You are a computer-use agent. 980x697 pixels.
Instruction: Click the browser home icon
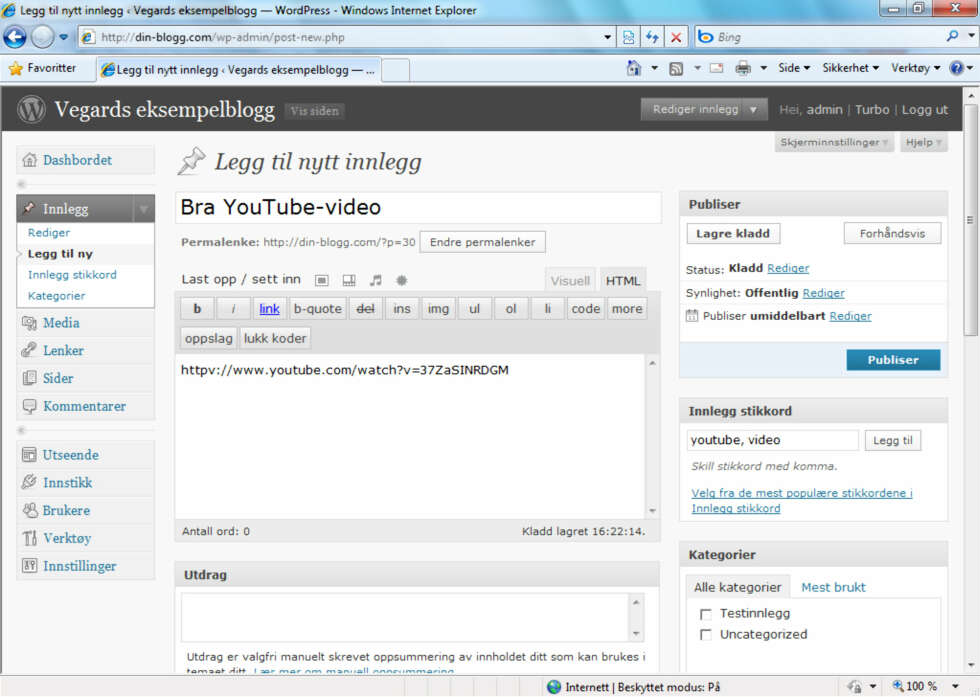tap(634, 68)
